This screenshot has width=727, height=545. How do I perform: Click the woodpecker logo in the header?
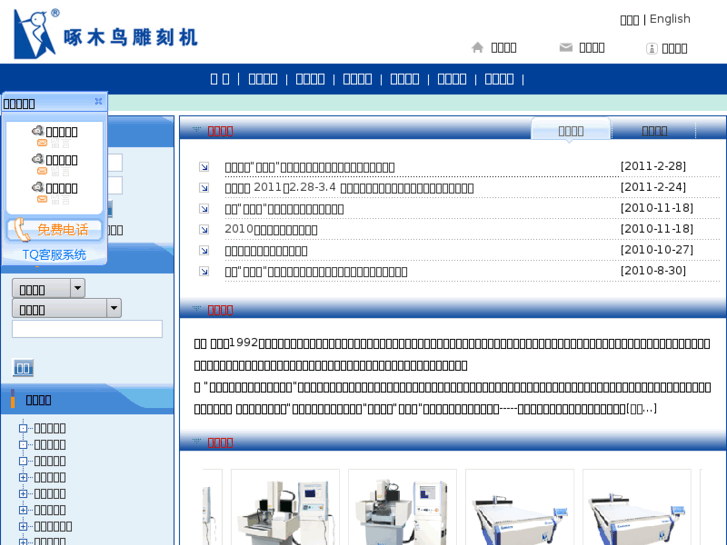point(35,34)
